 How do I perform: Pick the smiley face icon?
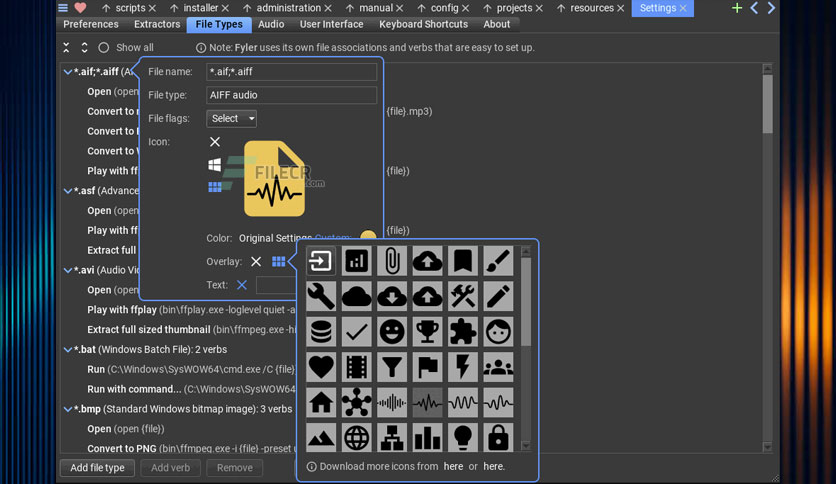coord(392,332)
